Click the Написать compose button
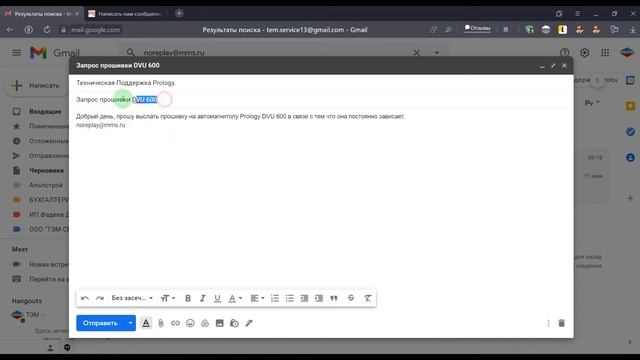The height and width of the screenshot is (360, 640). tap(37, 86)
